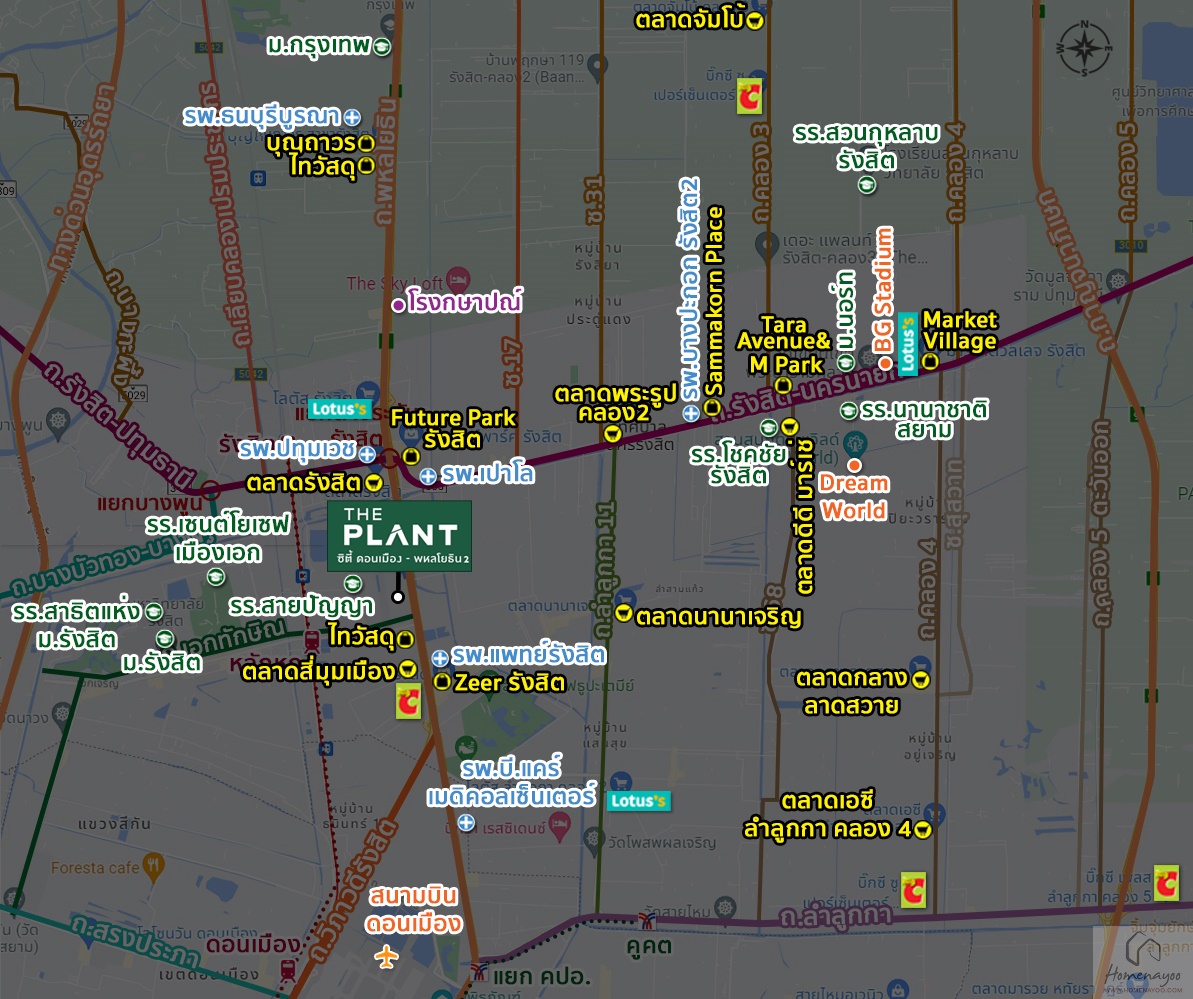Viewport: 1193px width, 999px height.
Task: Click the Lotus's logo near รพ.บี.แคร์ เมดิคอลเซ็นเตอร์
Action: [638, 801]
